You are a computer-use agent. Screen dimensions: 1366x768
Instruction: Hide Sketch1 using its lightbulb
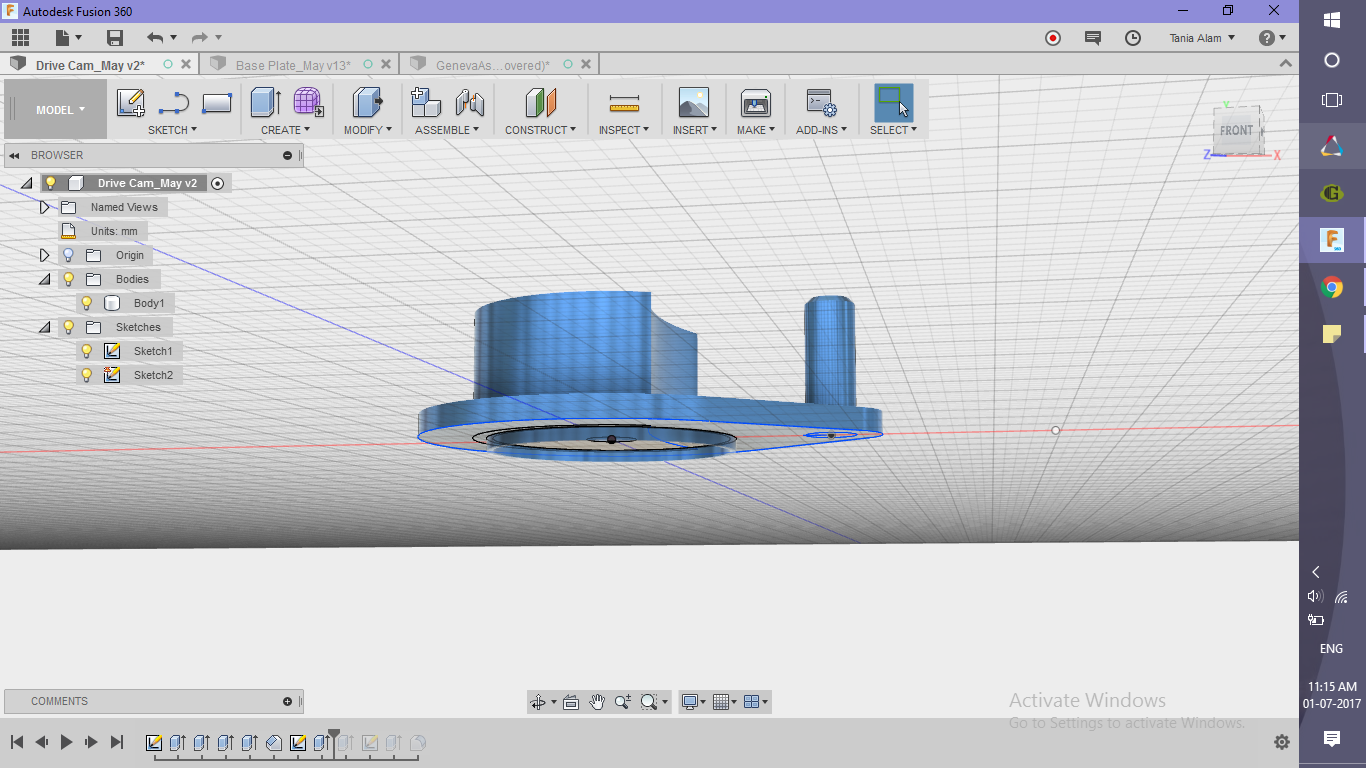click(x=86, y=351)
